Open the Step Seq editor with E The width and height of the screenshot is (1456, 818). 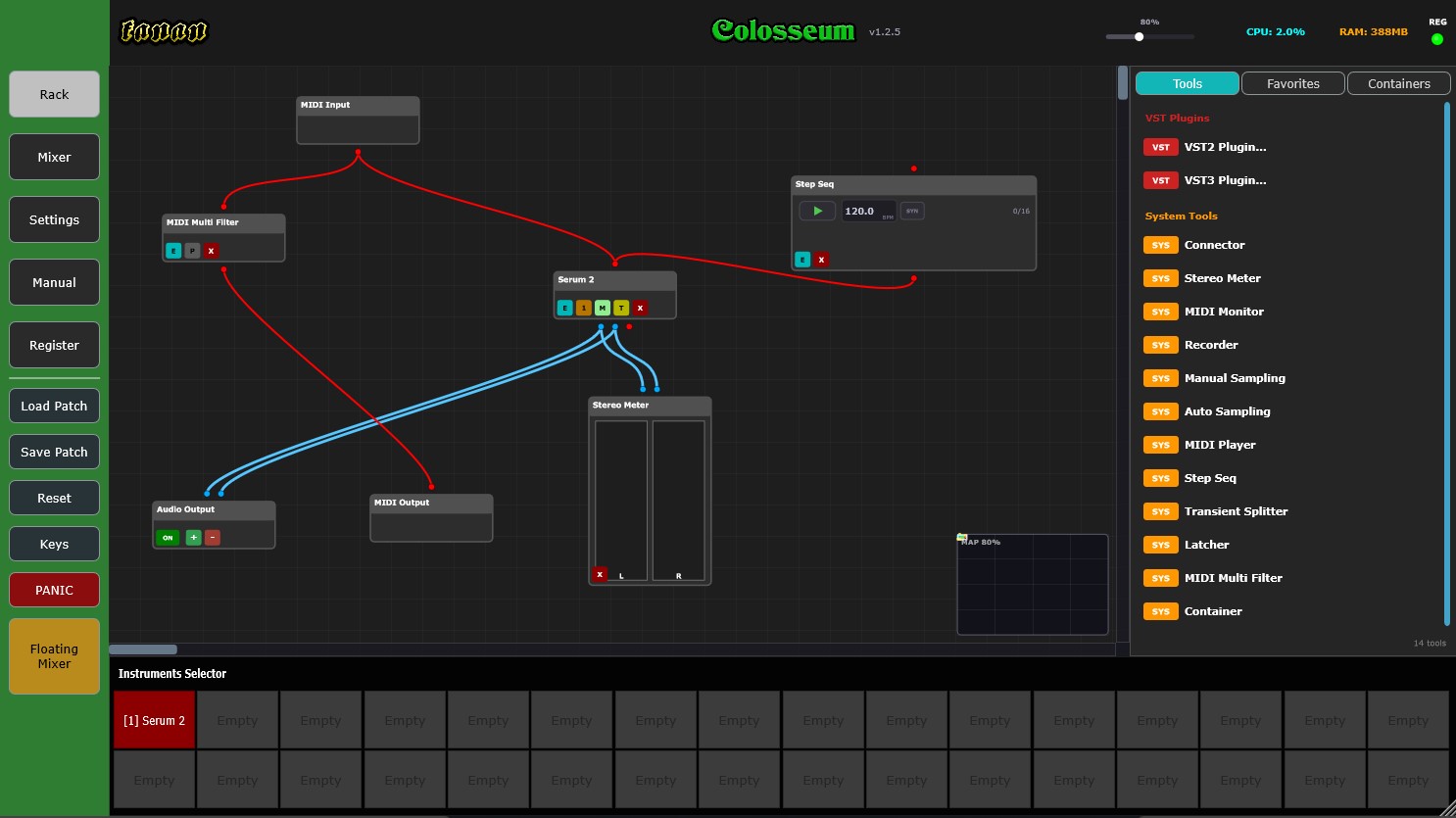point(802,260)
